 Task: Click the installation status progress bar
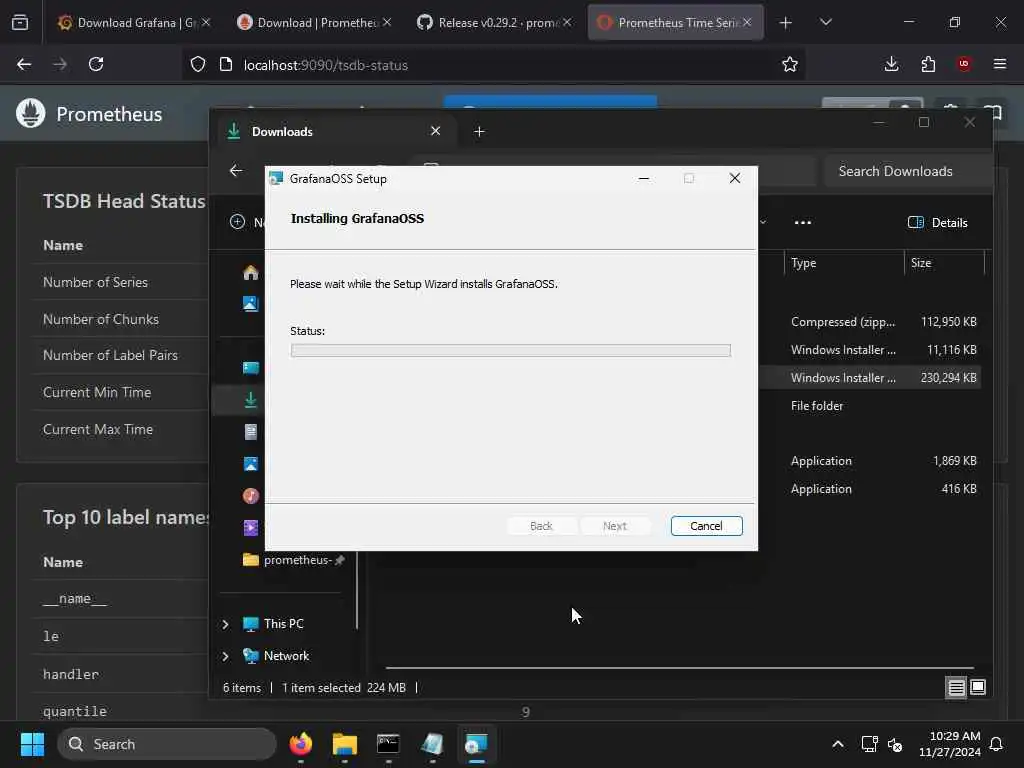pos(510,351)
